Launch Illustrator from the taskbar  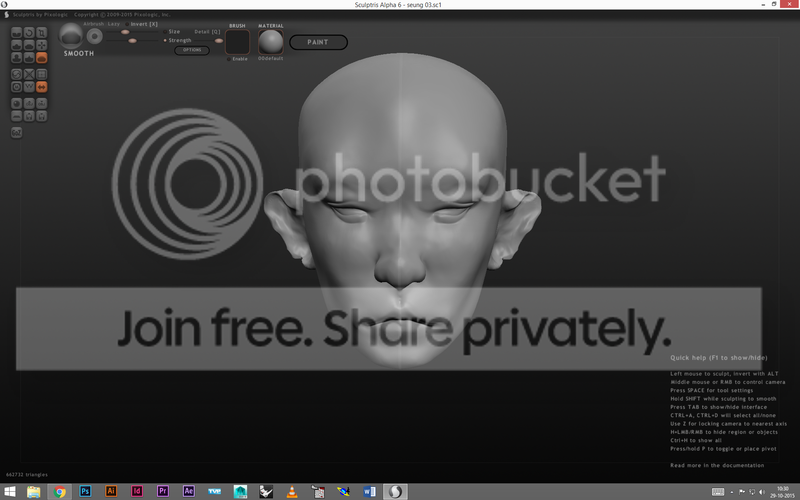click(x=111, y=491)
